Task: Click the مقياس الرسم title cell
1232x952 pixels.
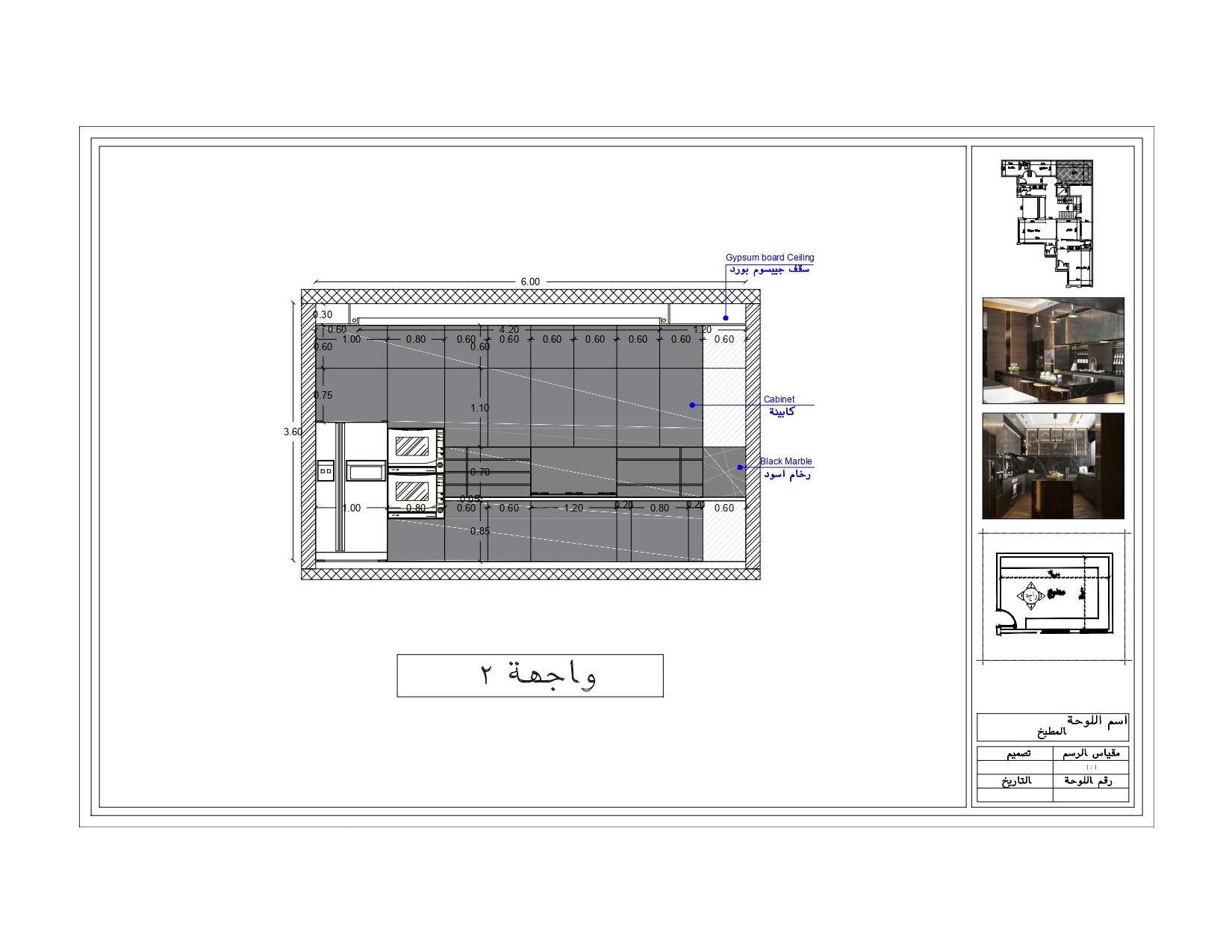Action: pyautogui.click(x=1092, y=754)
